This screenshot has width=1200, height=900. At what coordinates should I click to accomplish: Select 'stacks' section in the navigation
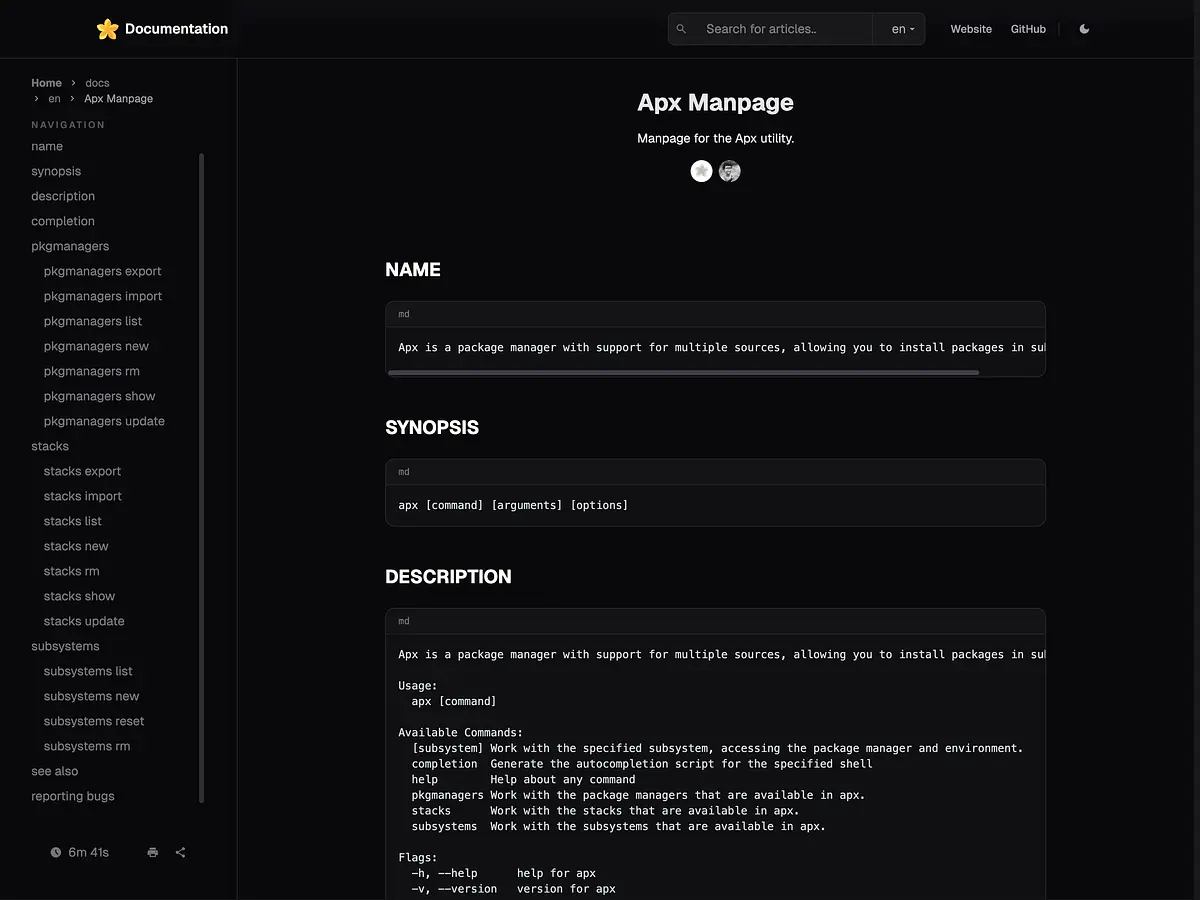tap(50, 446)
